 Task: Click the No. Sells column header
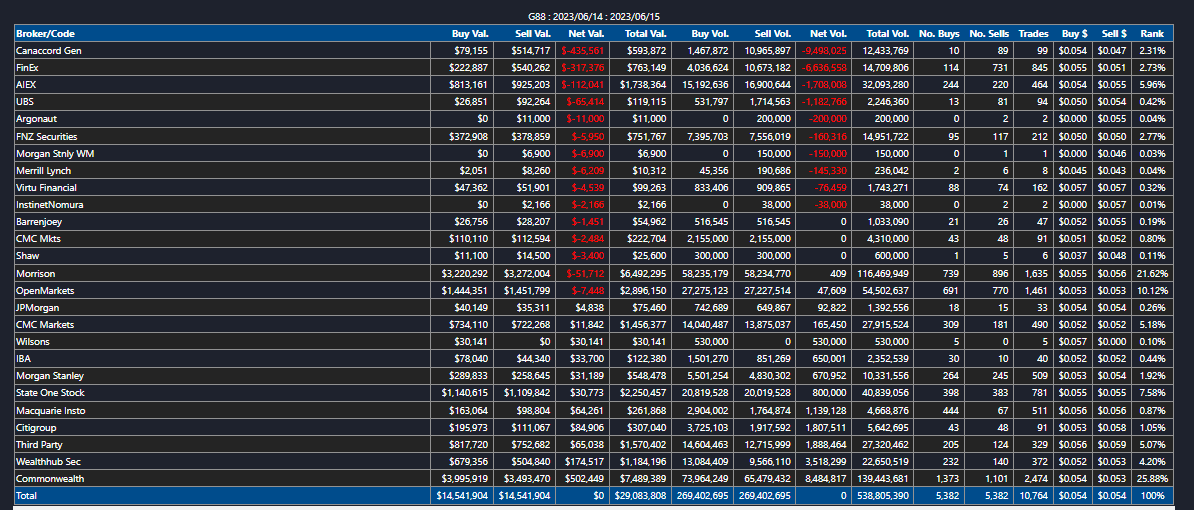[x=989, y=34]
